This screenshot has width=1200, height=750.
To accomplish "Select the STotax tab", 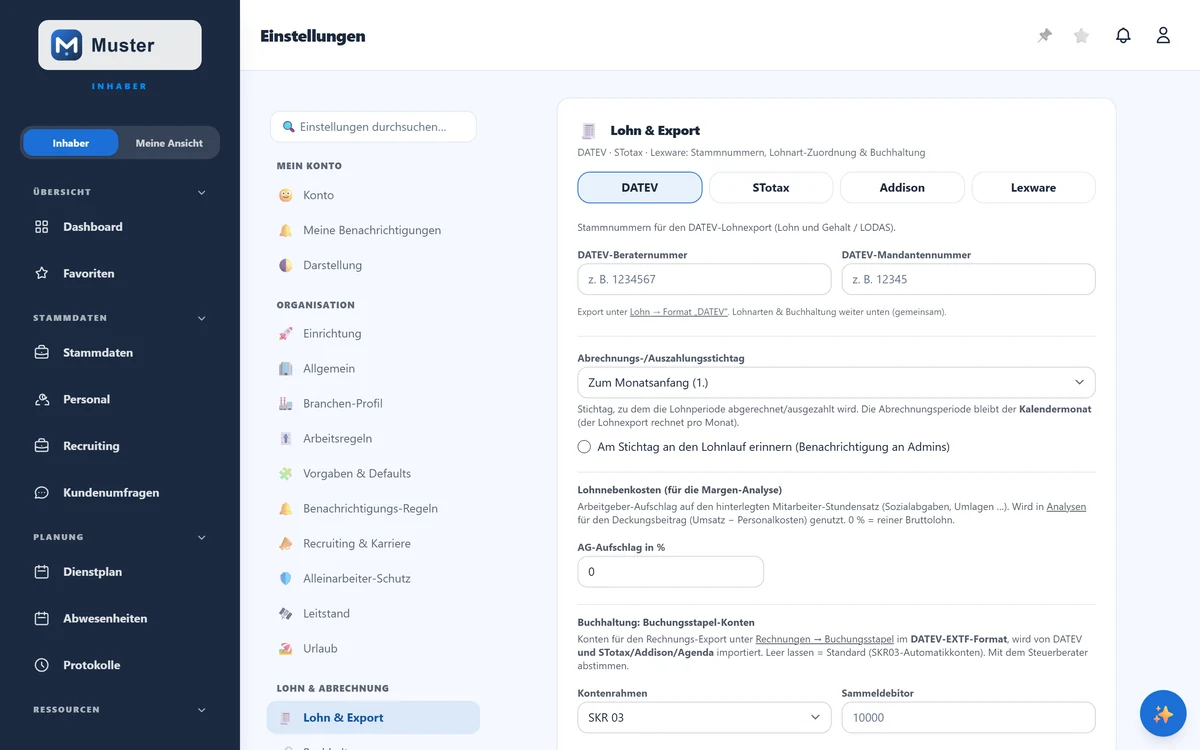I will click(771, 187).
